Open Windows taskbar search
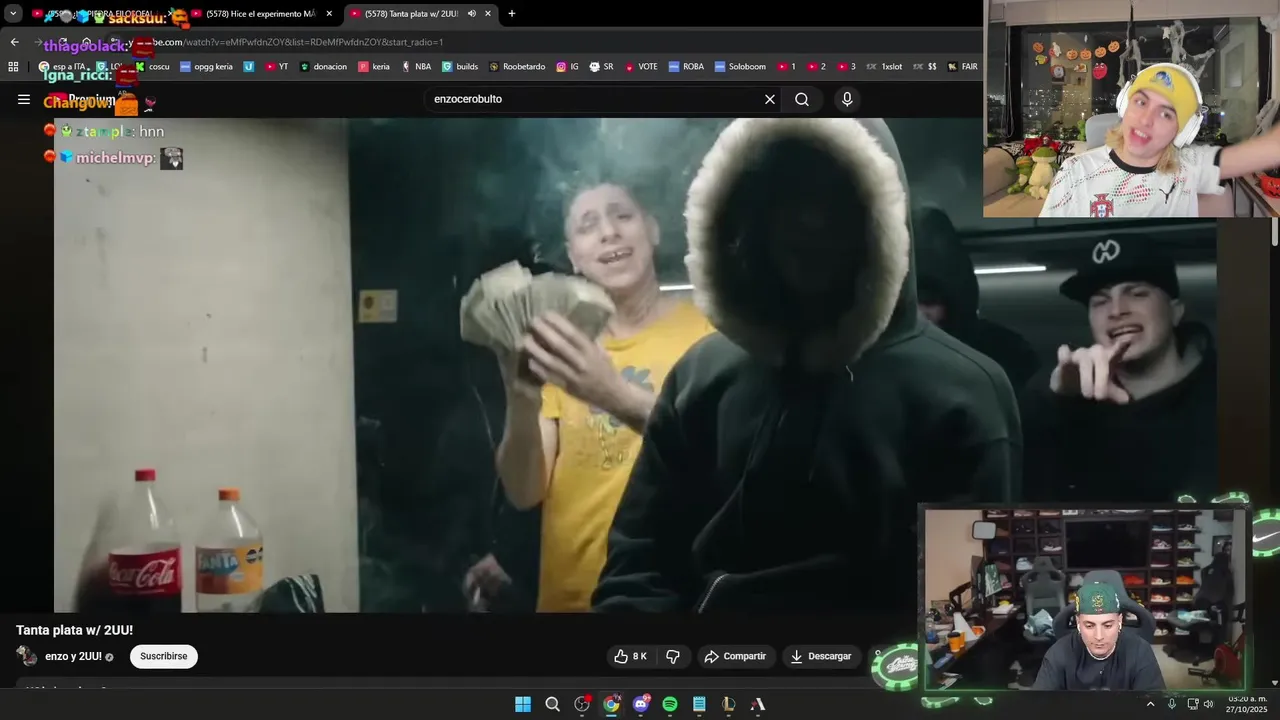The image size is (1280, 720). (552, 704)
